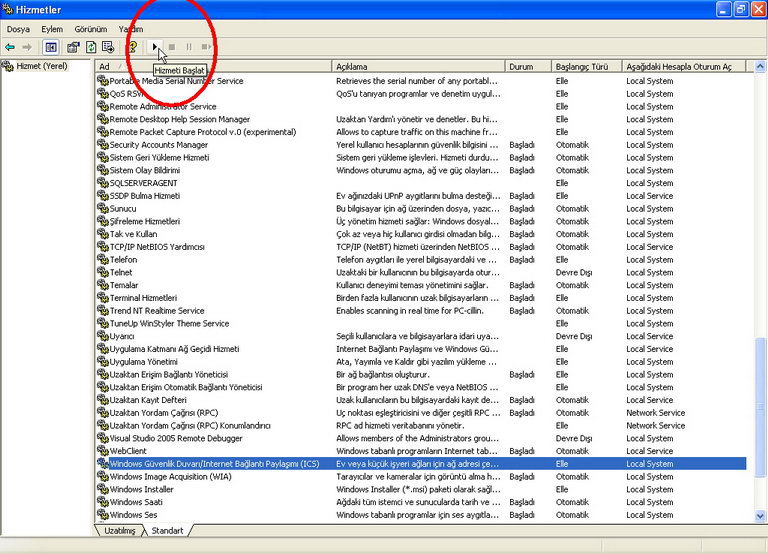768x554 pixels.
Task: Select Hizmet (Yerel) in the console tree
Action: click(42, 66)
